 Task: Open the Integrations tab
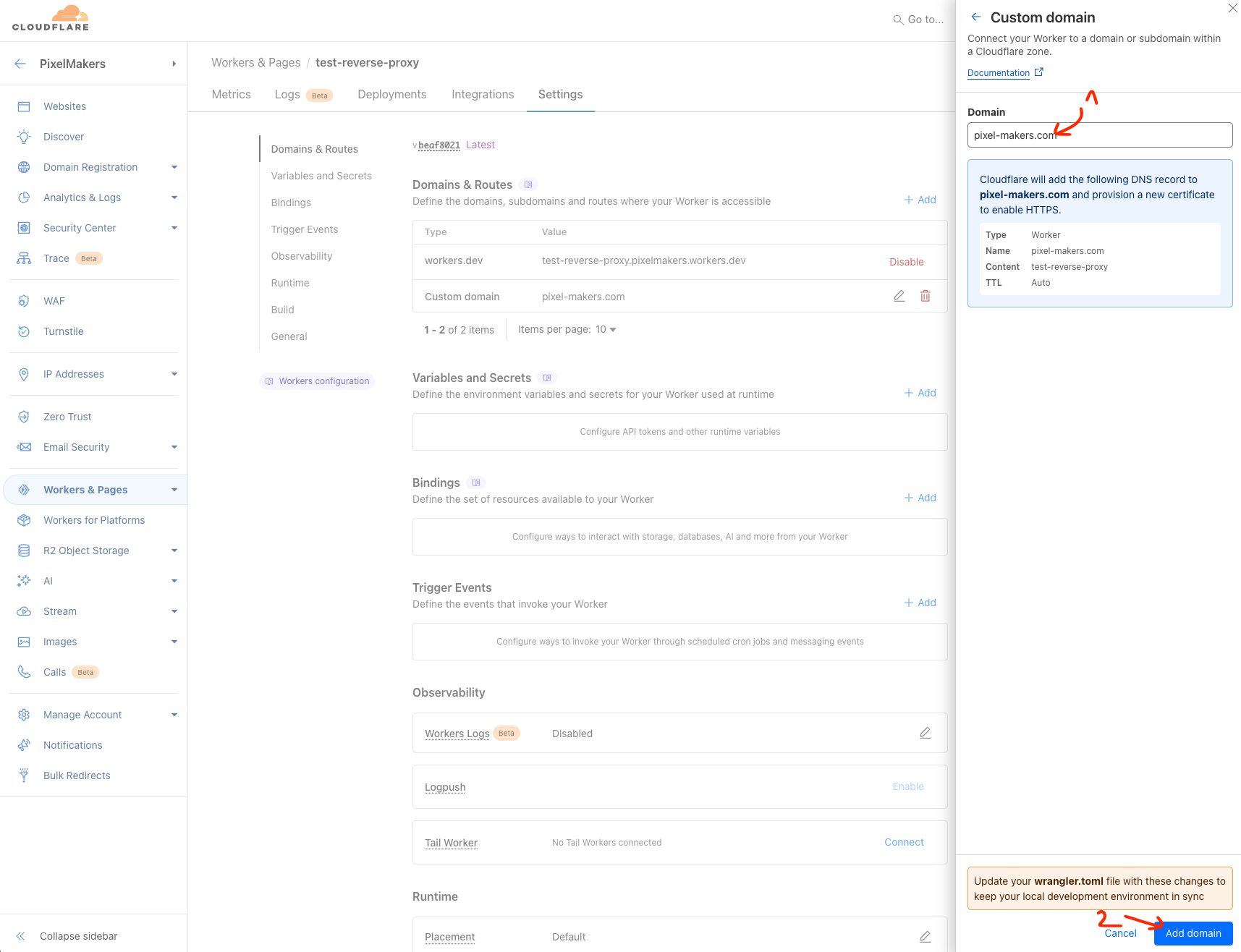coord(483,94)
